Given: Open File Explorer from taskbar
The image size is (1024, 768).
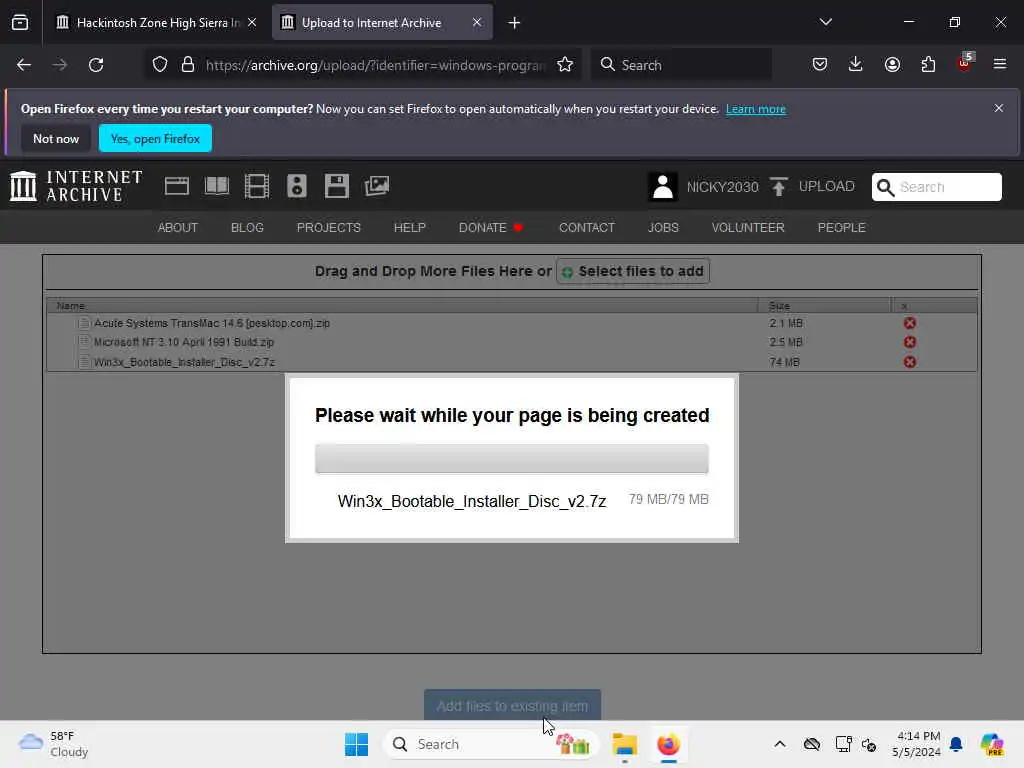Looking at the screenshot, I should [624, 744].
